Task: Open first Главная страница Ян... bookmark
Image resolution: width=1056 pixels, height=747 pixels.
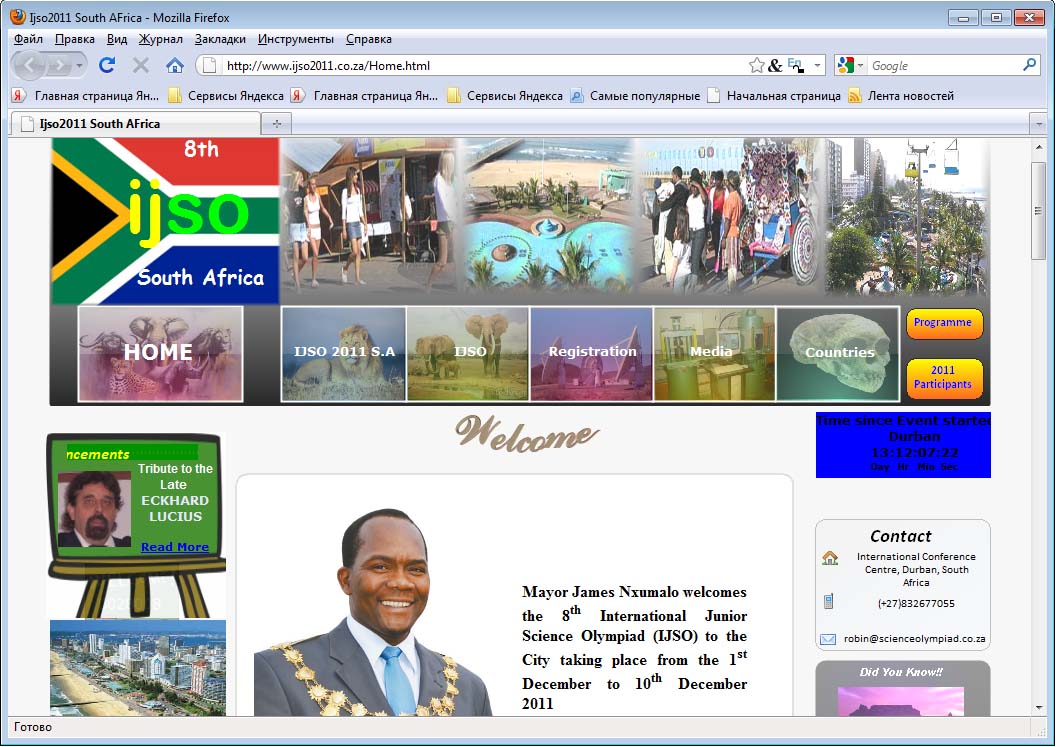Action: [x=86, y=96]
